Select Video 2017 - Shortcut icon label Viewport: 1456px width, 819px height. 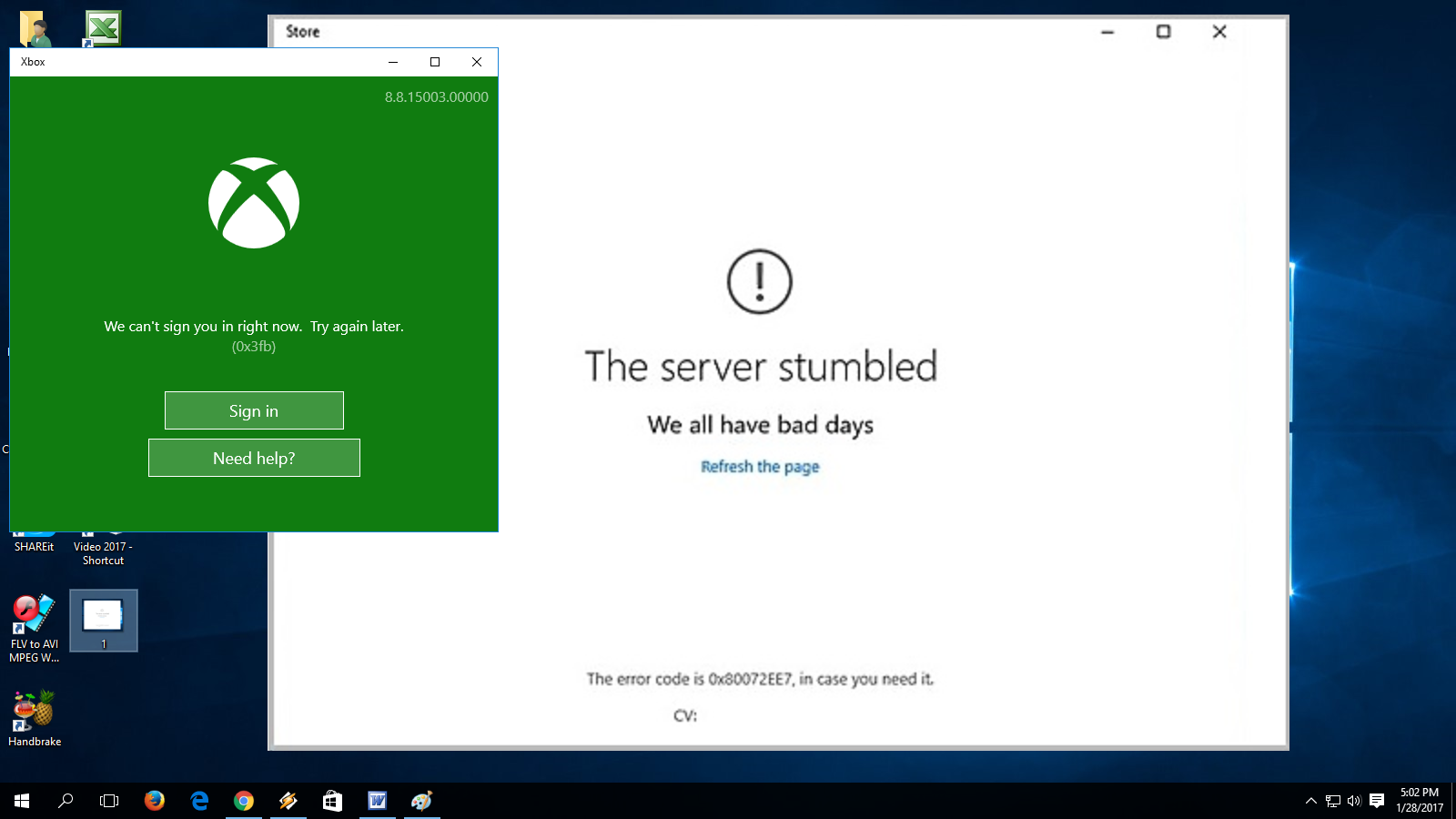[103, 553]
